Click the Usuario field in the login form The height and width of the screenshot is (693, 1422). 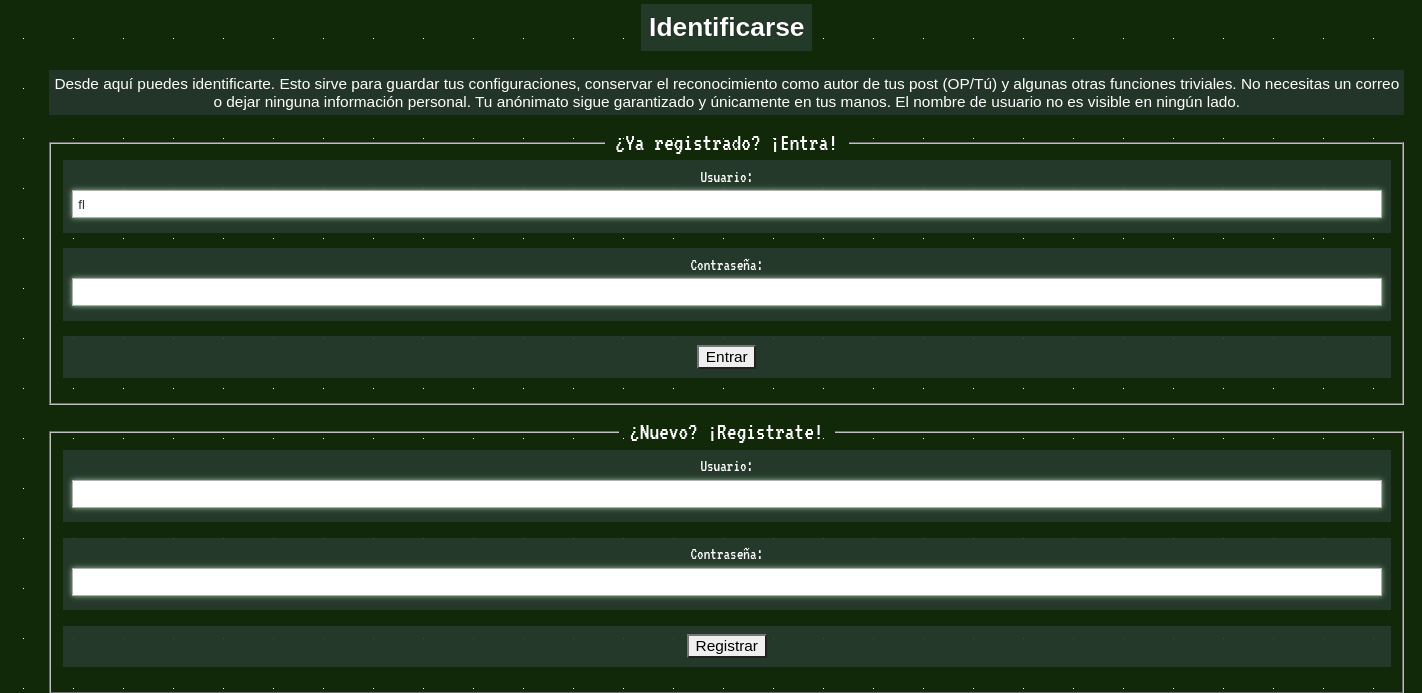(x=726, y=204)
